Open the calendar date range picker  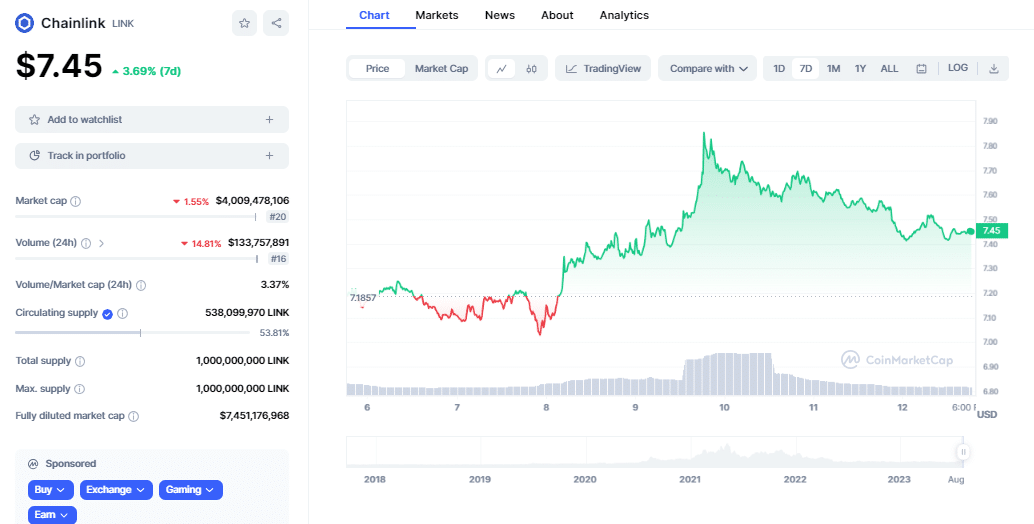tap(921, 69)
